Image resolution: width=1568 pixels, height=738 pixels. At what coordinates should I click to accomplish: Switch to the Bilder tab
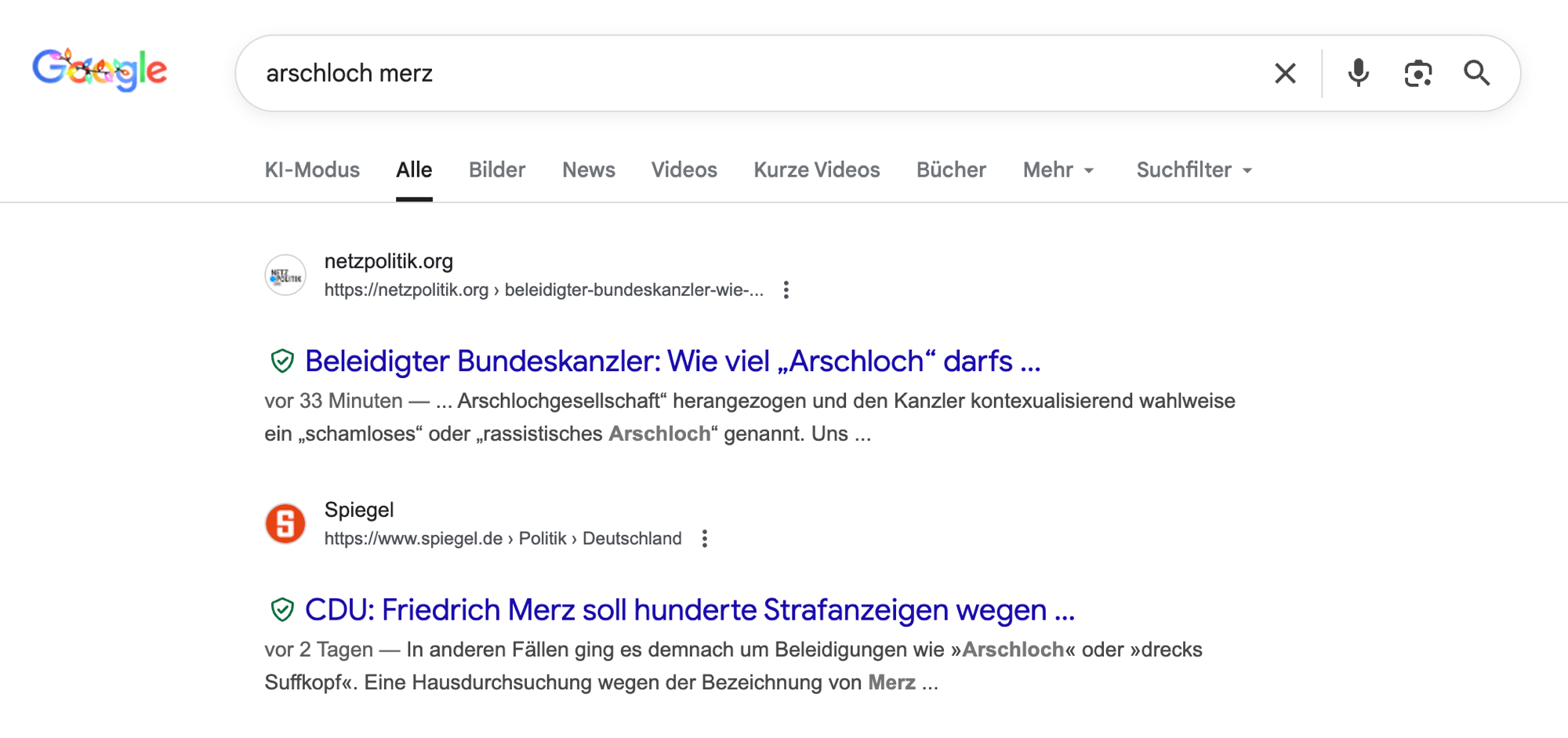496,170
